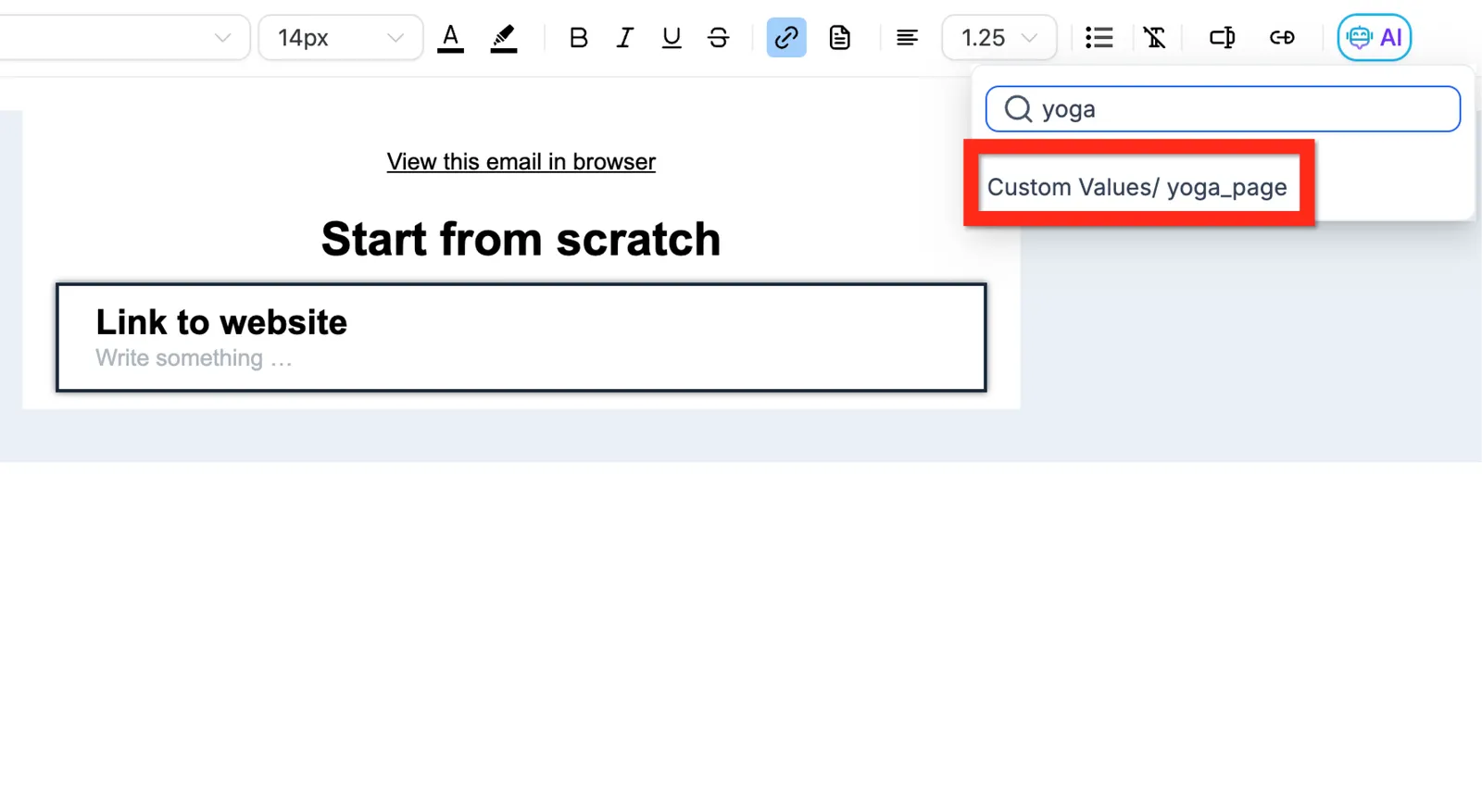Open the bullet list options

point(1099,38)
